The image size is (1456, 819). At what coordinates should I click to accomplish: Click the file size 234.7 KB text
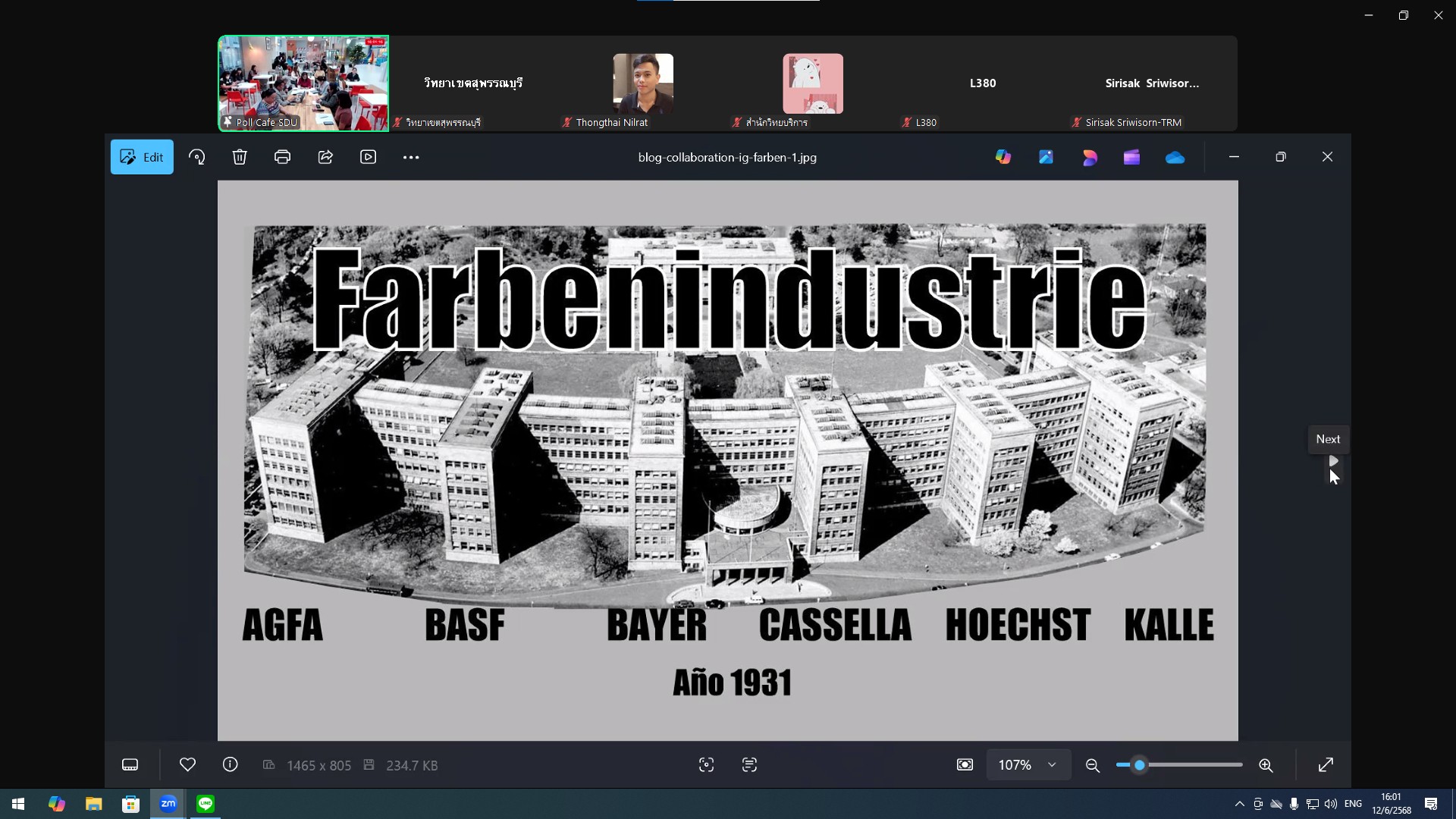(x=412, y=765)
